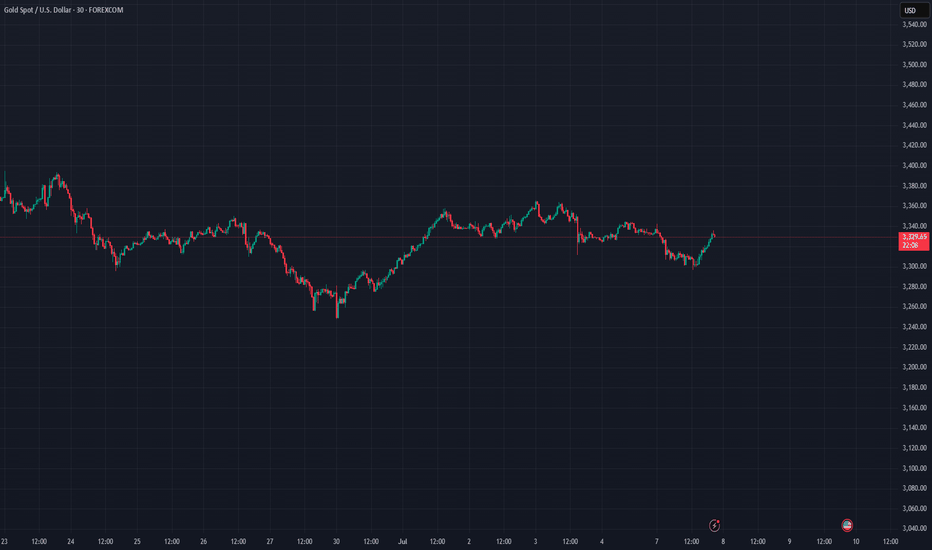The width and height of the screenshot is (932, 550).
Task: Select the red 3,329.65 current price label
Action: point(914,241)
